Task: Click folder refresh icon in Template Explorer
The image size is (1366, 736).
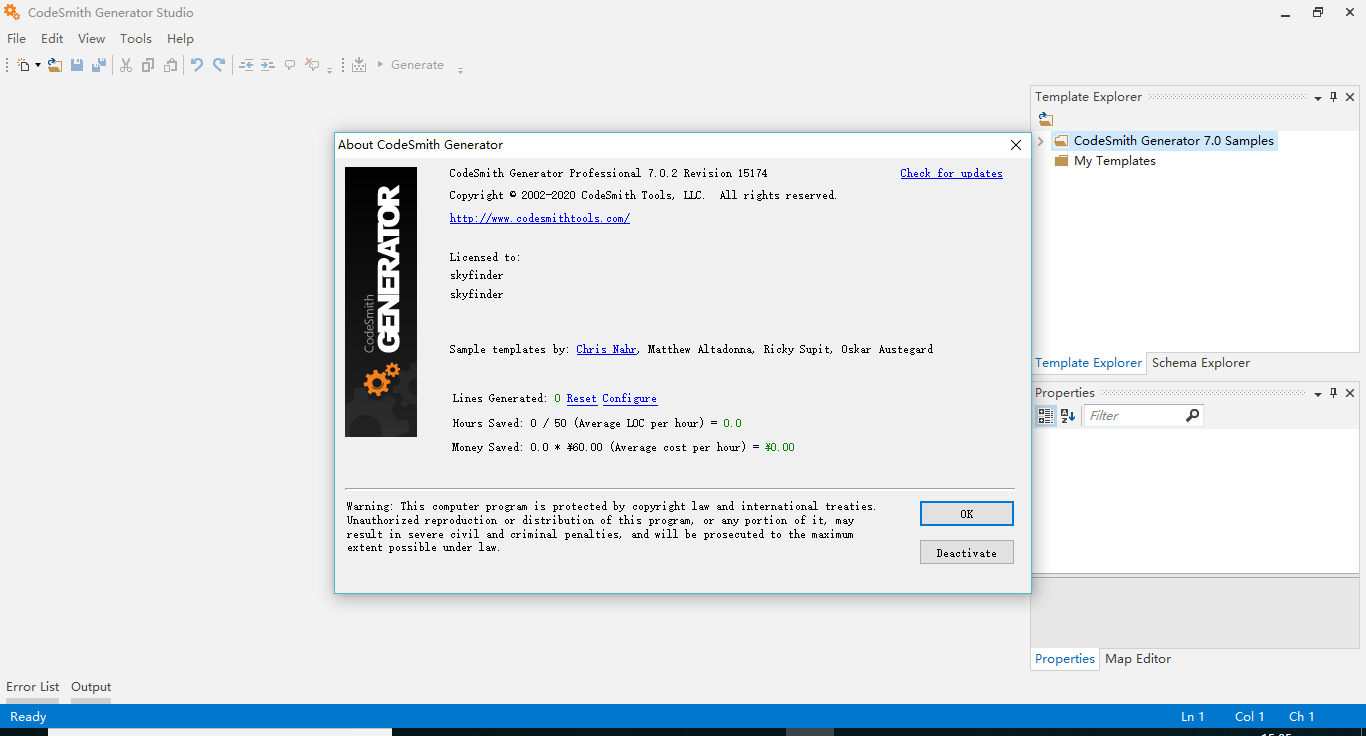Action: (1046, 119)
